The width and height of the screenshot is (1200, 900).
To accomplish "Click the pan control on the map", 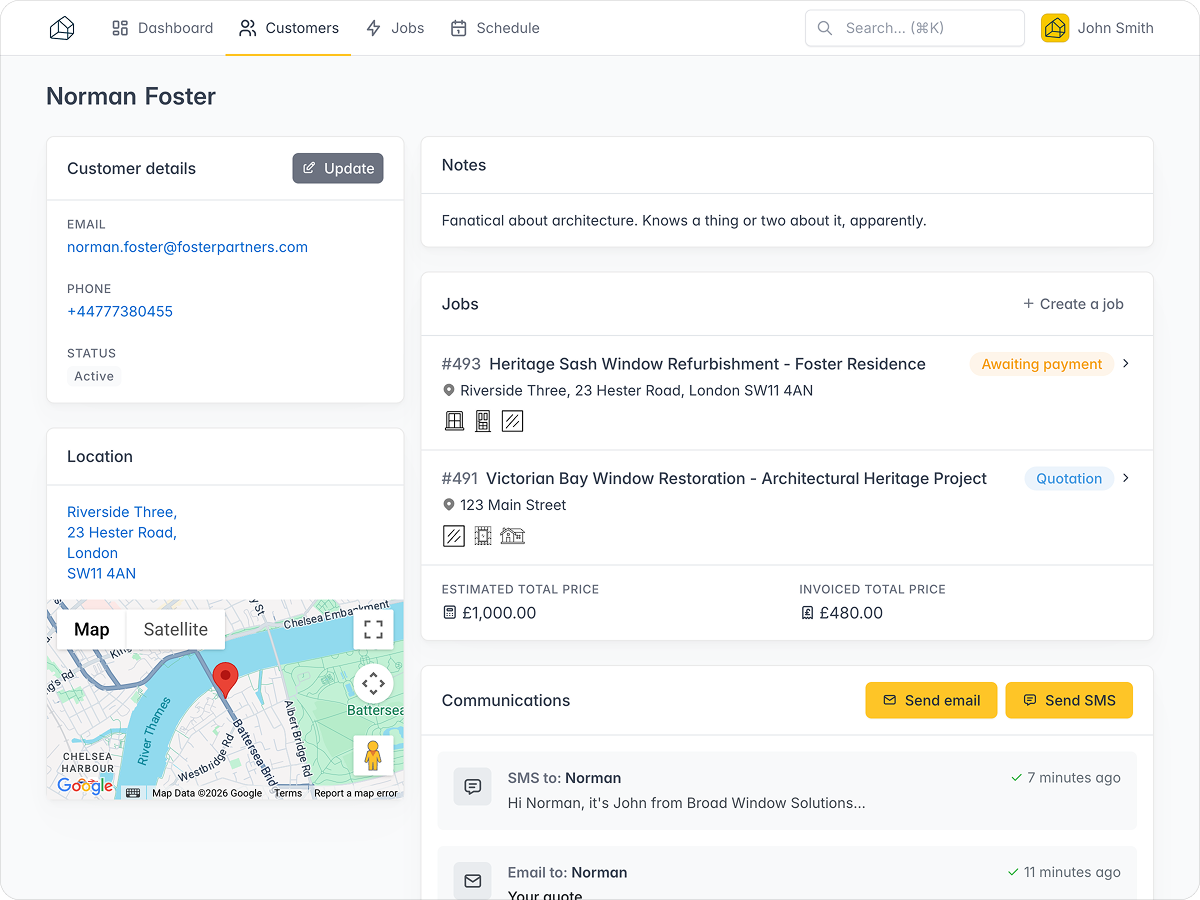I will pos(373,683).
